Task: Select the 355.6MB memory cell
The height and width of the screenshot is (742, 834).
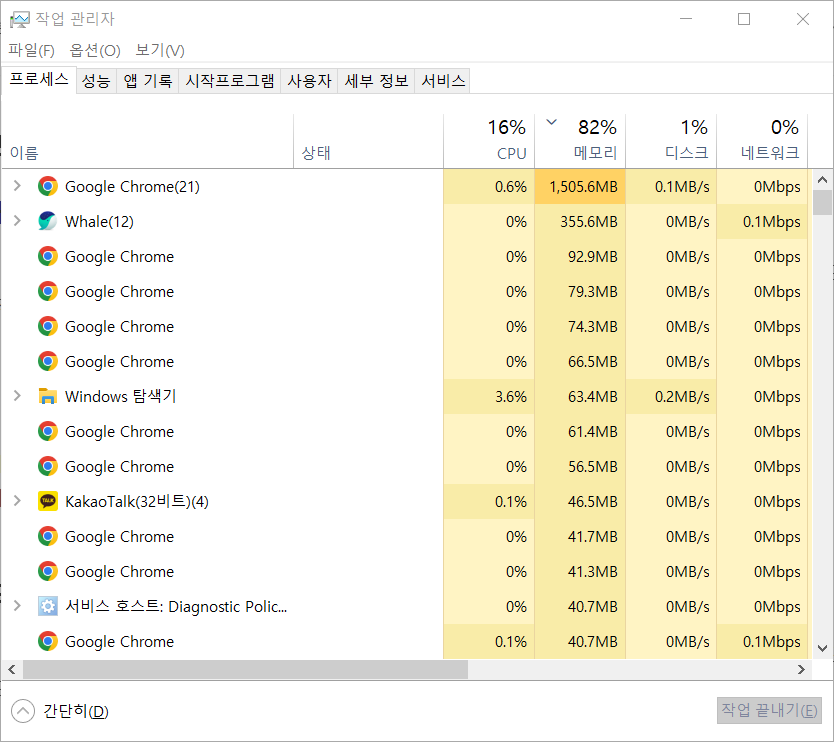Action: pyautogui.click(x=580, y=221)
